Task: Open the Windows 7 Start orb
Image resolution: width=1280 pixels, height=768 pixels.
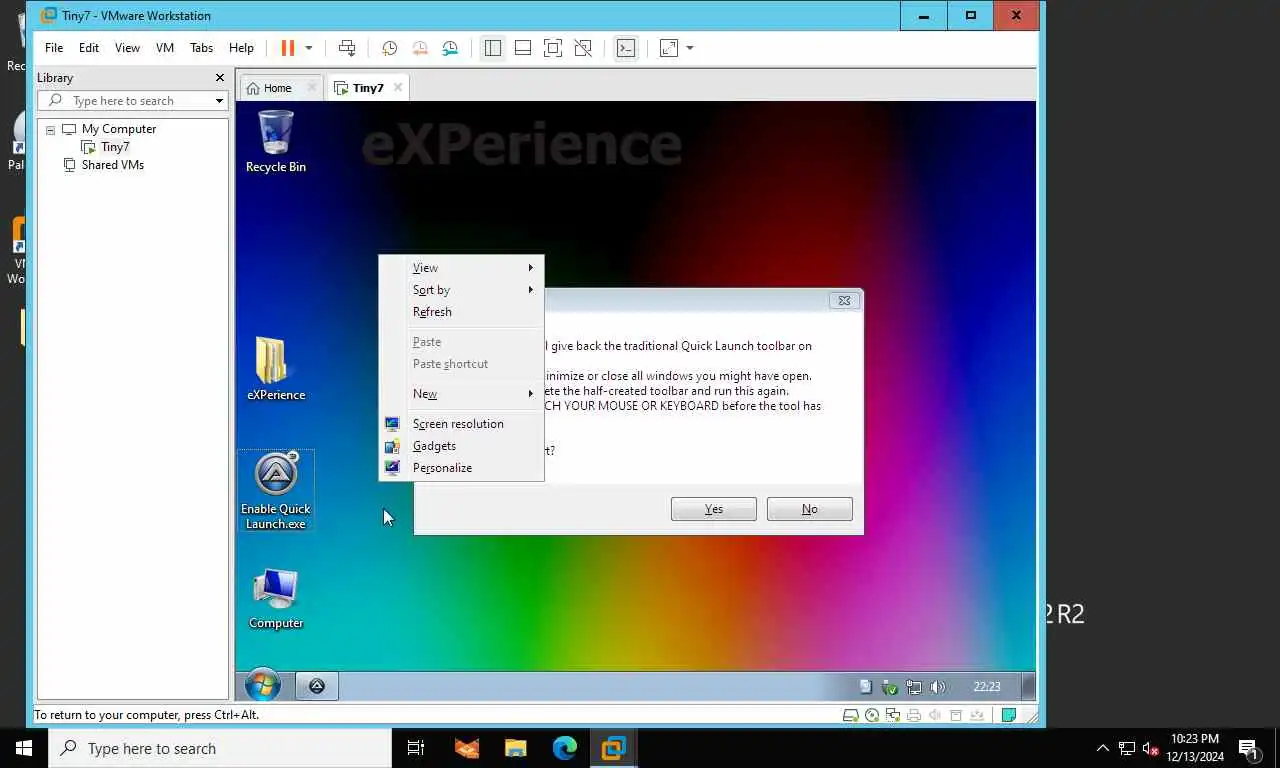Action: [263, 686]
